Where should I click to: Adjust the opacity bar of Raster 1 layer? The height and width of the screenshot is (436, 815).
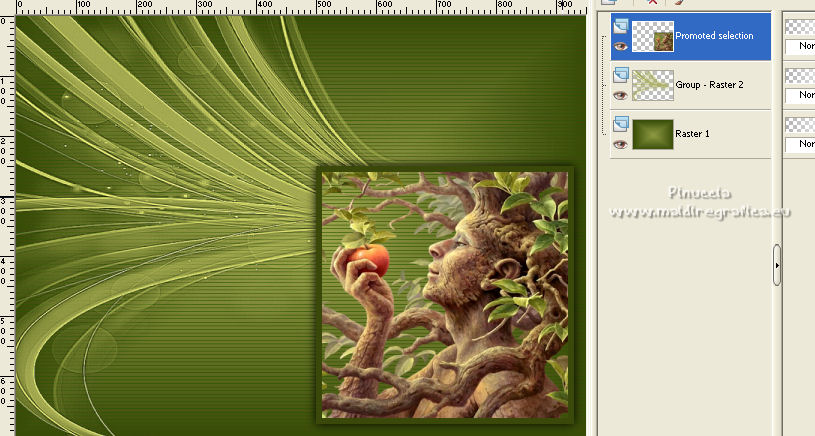coord(800,125)
